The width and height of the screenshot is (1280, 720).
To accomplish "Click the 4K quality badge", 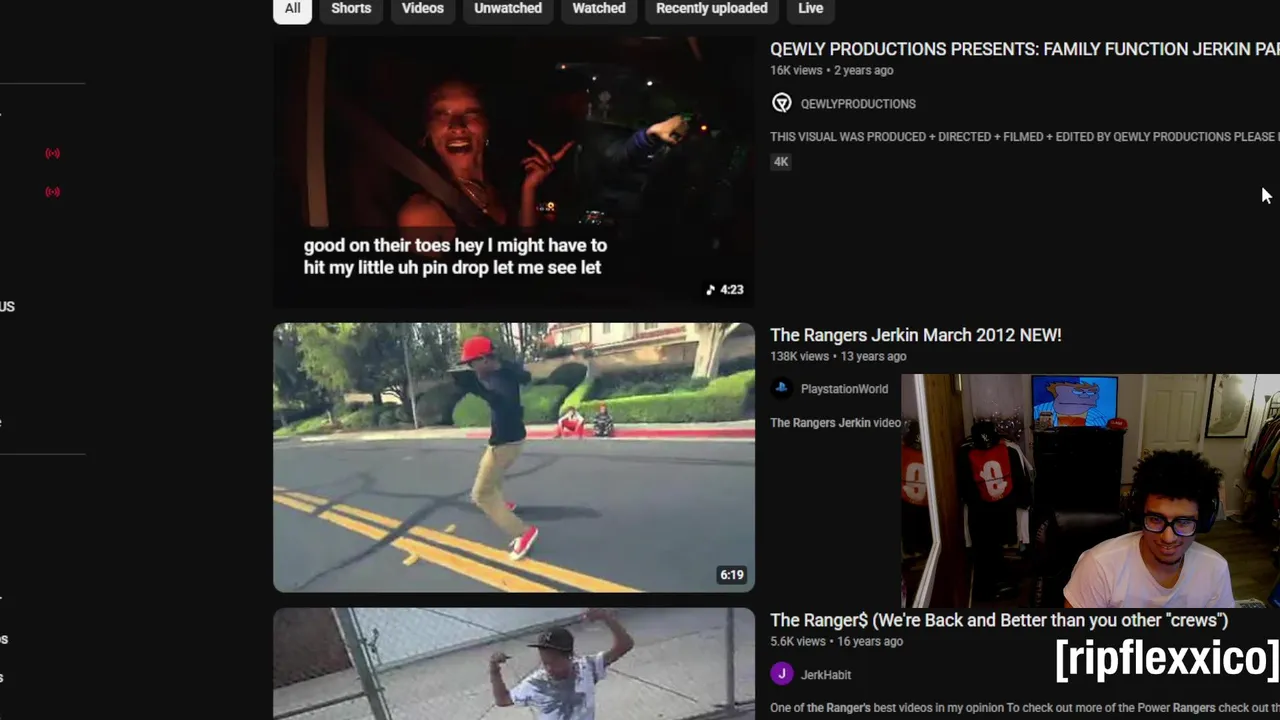I will point(781,162).
